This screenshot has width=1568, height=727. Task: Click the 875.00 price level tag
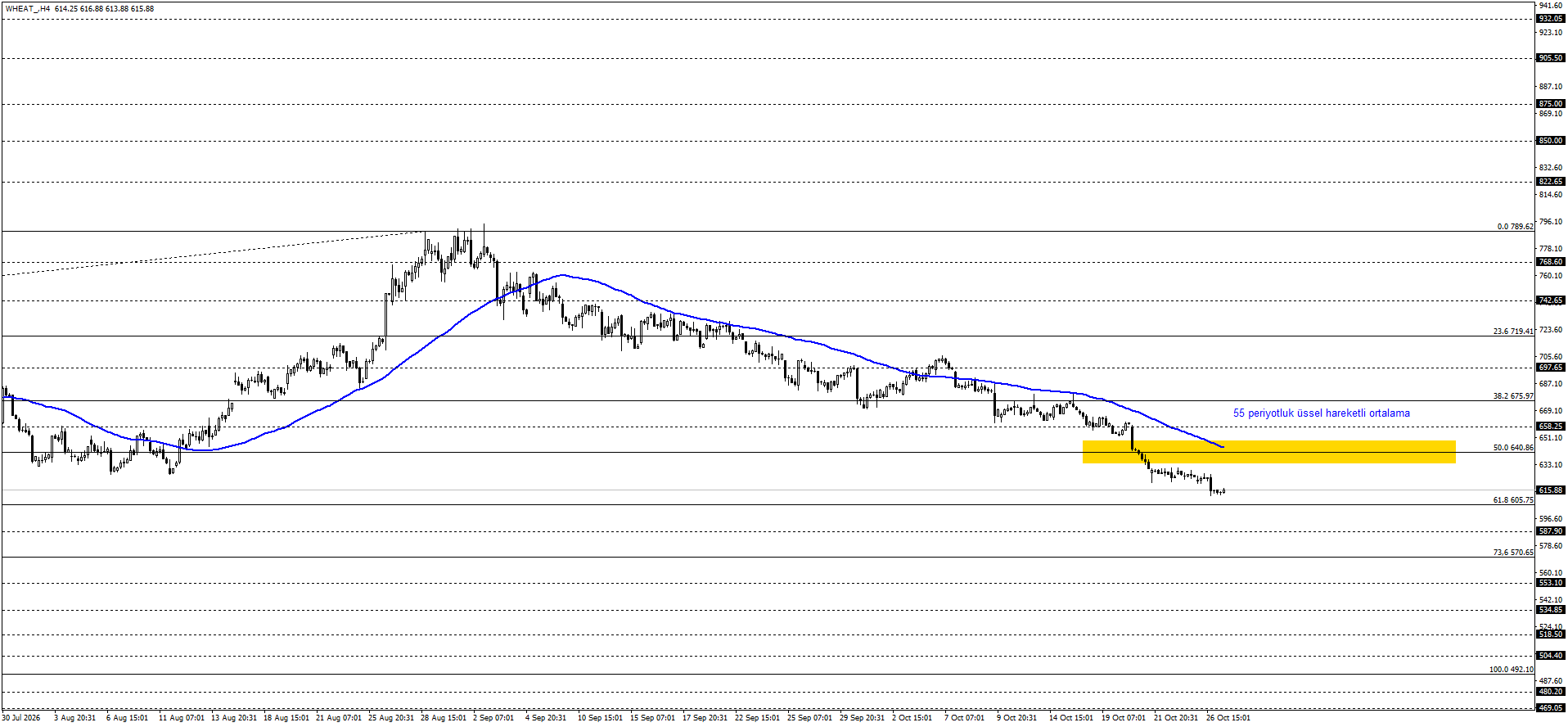(1551, 104)
